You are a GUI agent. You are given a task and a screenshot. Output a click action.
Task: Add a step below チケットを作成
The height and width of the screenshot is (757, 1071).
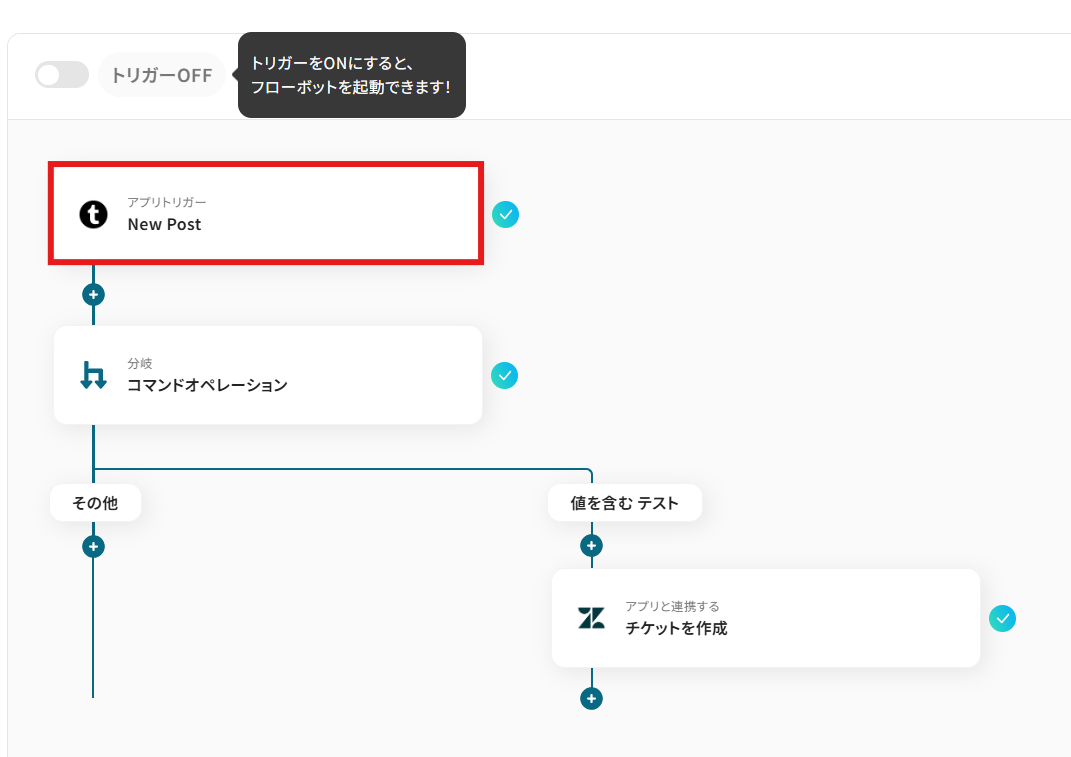click(592, 699)
